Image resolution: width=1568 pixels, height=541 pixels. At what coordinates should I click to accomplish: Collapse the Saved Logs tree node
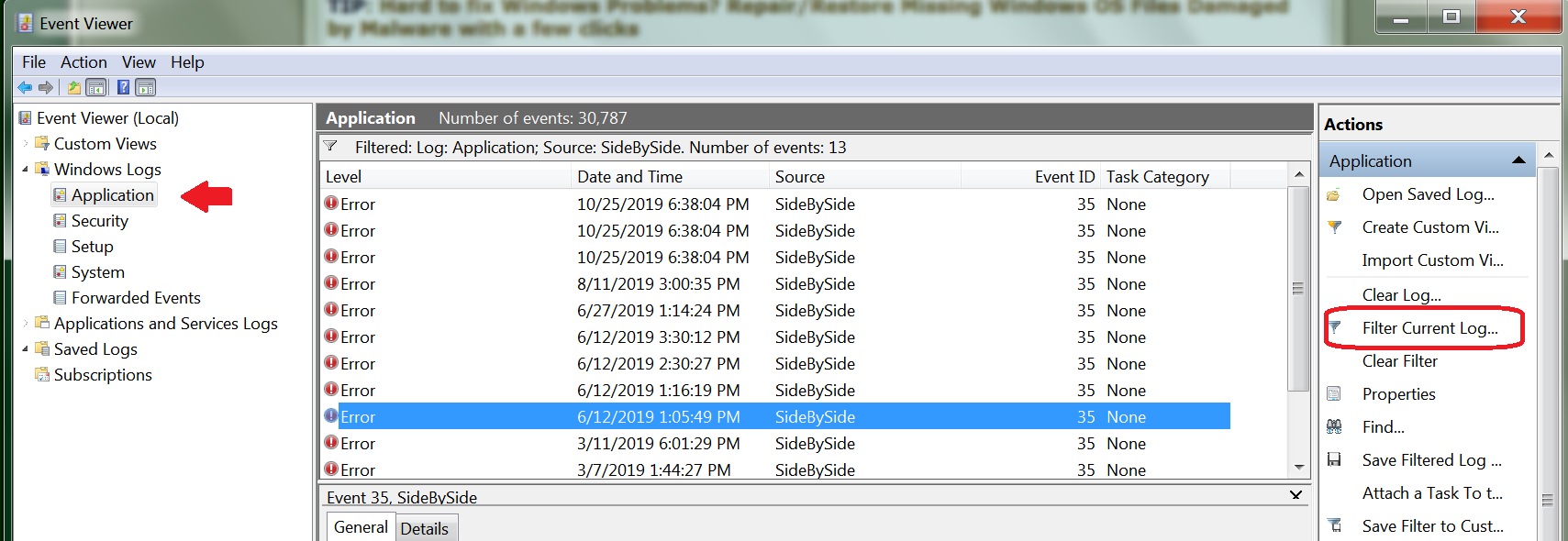(26, 348)
